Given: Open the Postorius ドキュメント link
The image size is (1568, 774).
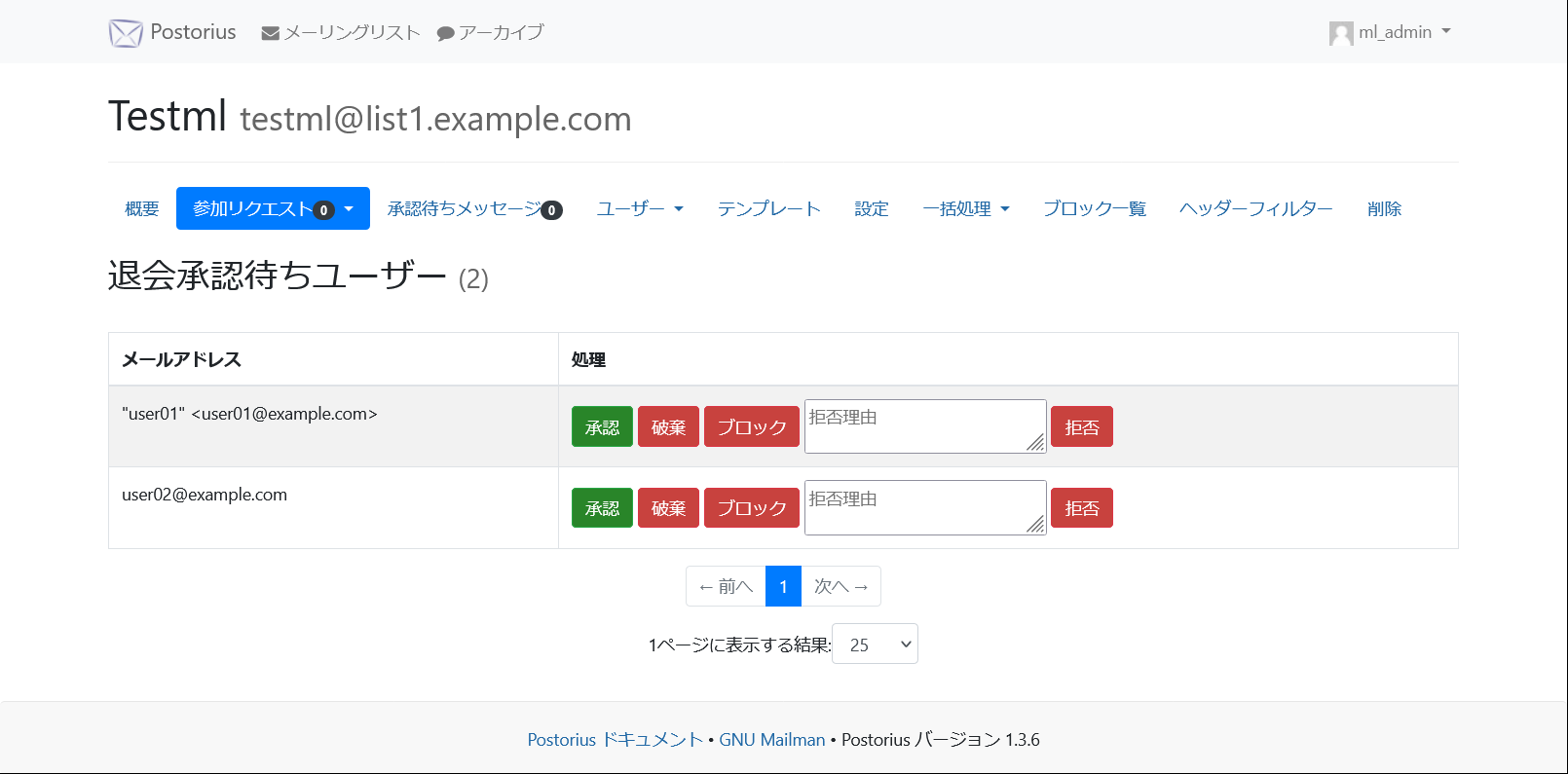Looking at the screenshot, I should tap(615, 739).
